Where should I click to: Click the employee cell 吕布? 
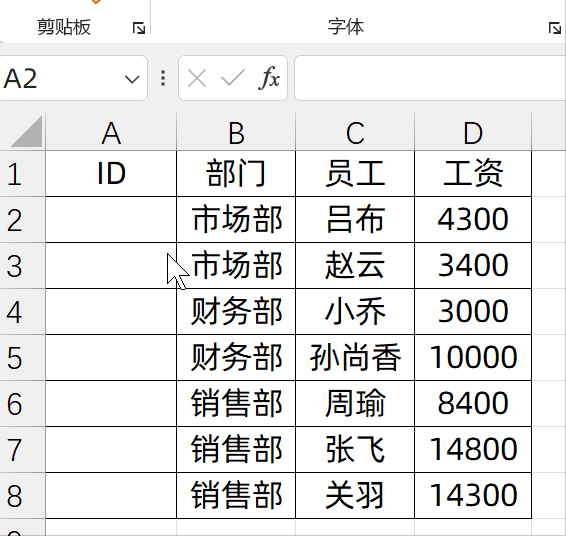point(355,219)
